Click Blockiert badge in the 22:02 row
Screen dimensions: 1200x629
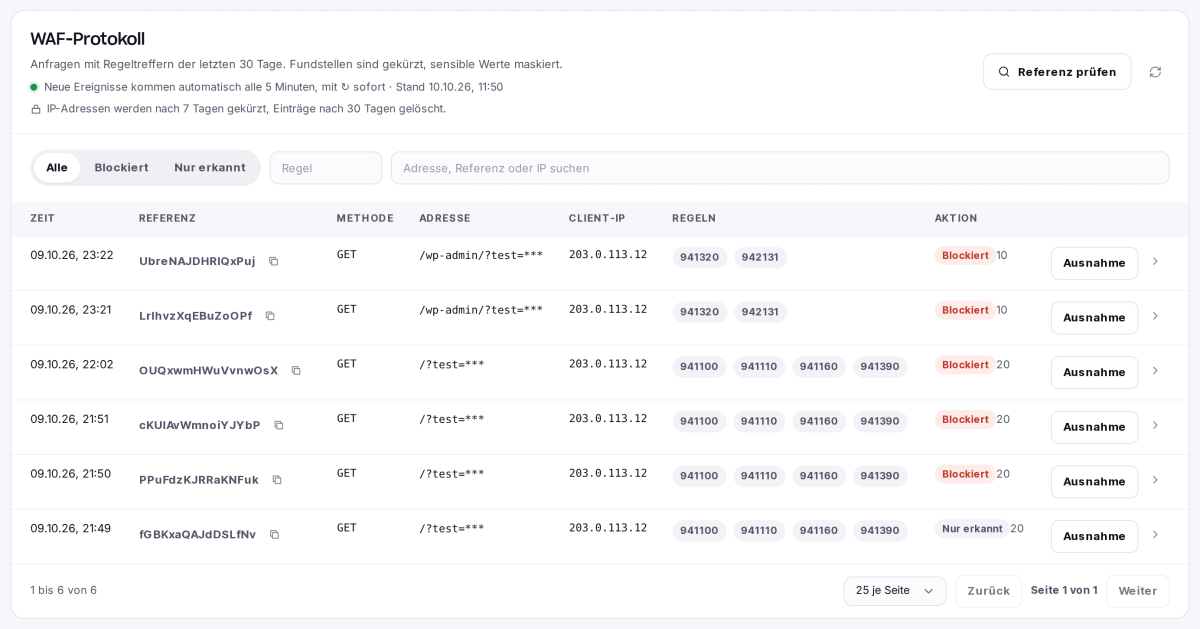pyautogui.click(x=965, y=365)
